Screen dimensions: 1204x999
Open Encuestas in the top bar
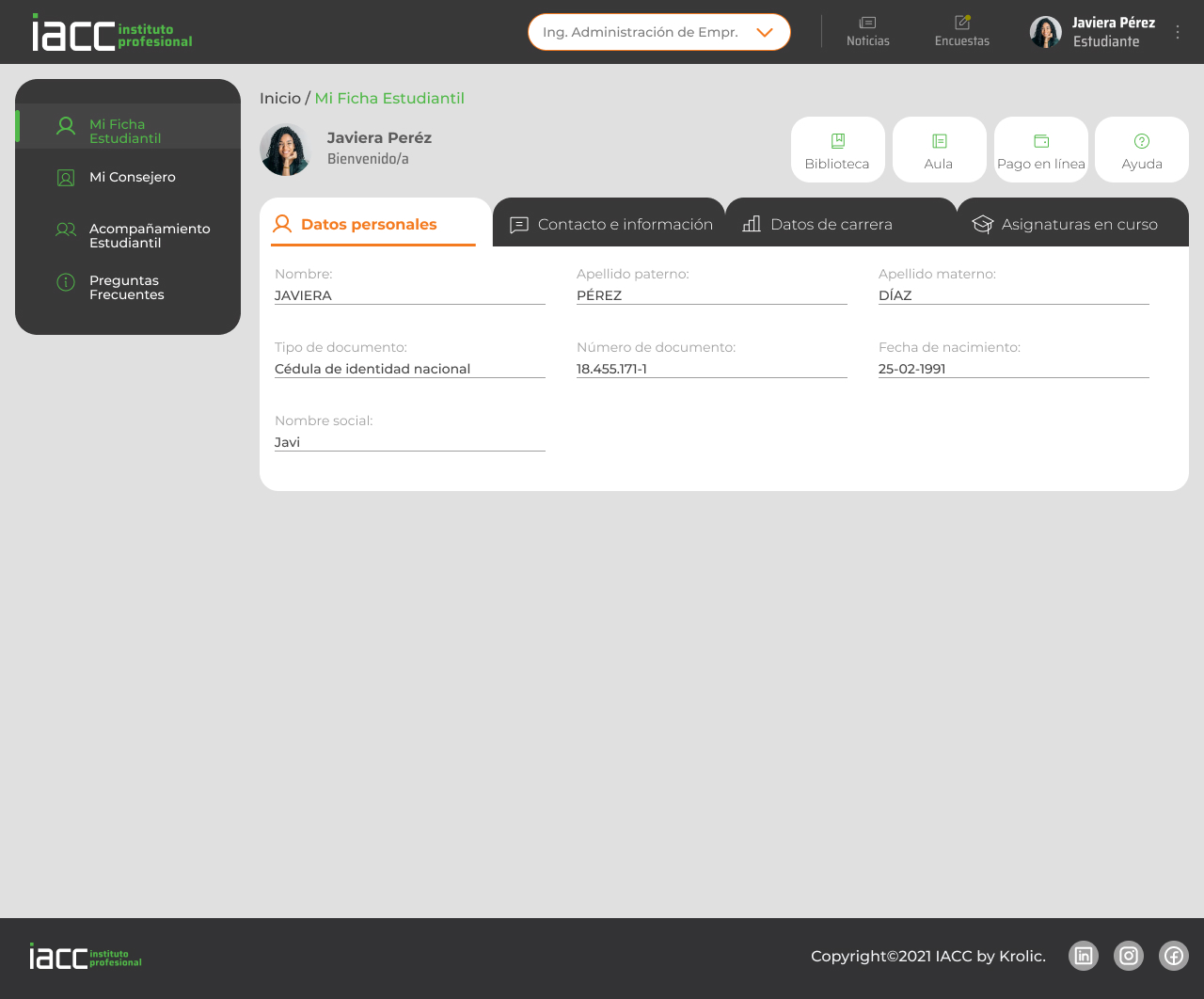961,31
